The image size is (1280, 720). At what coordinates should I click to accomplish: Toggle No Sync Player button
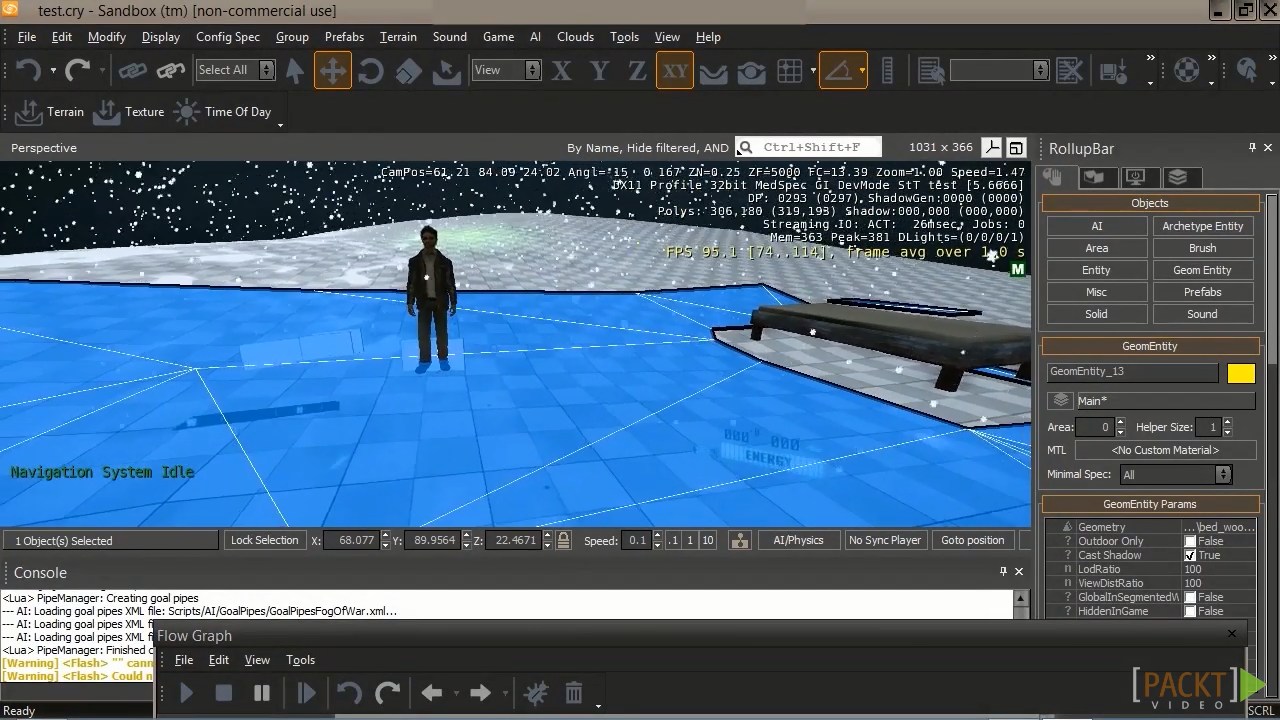885,540
